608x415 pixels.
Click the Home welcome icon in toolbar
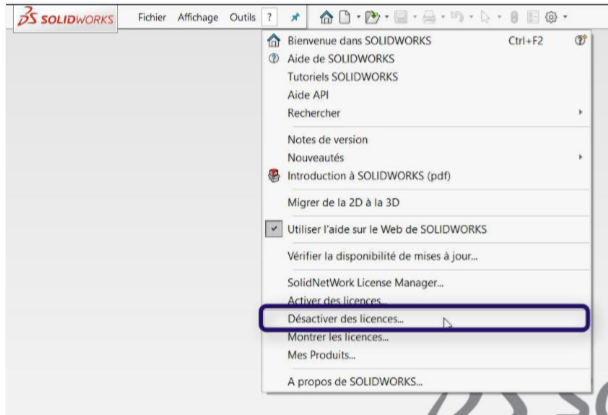point(326,17)
